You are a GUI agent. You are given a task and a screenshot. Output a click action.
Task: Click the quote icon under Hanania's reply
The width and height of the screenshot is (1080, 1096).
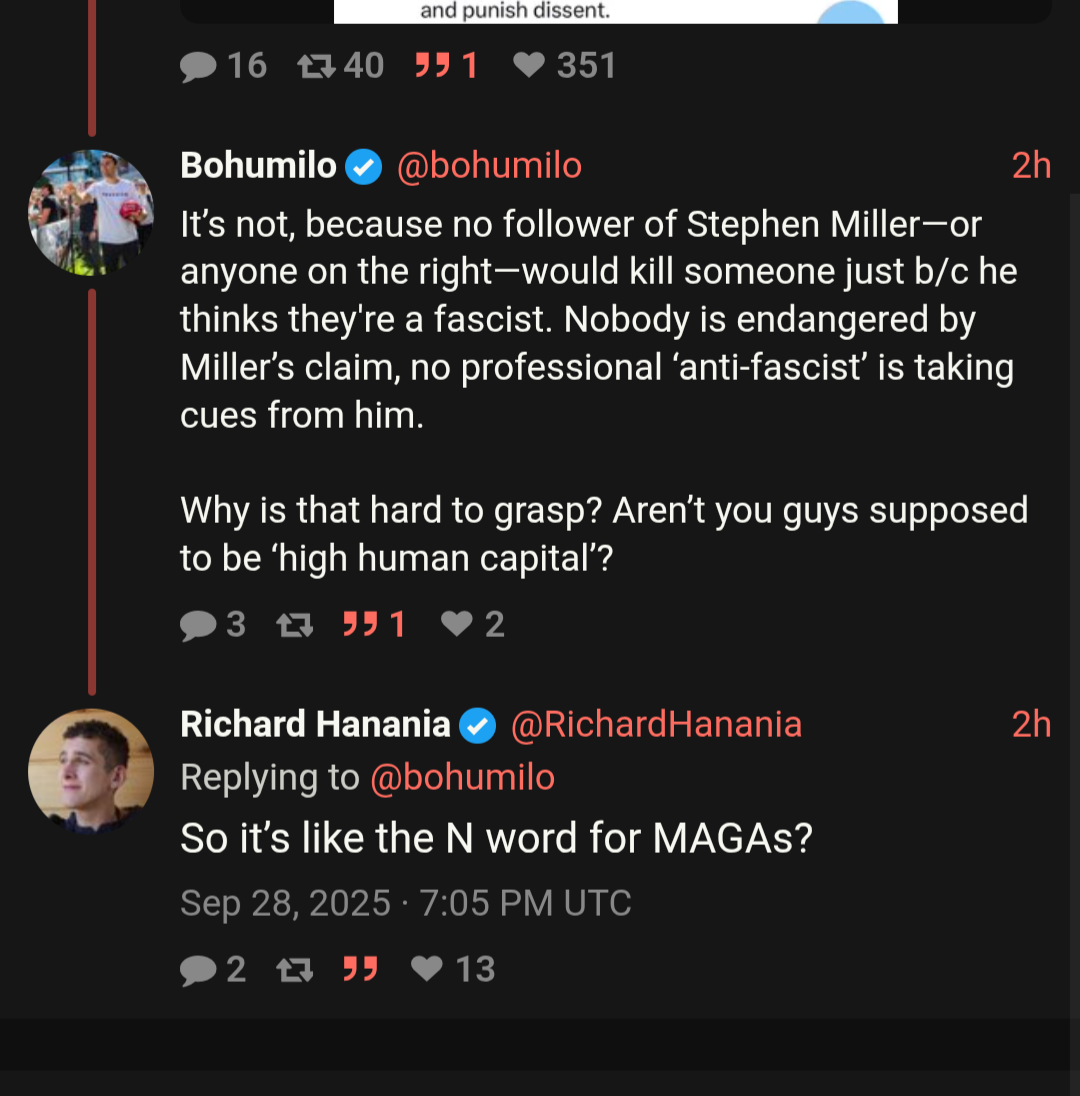(x=360, y=969)
